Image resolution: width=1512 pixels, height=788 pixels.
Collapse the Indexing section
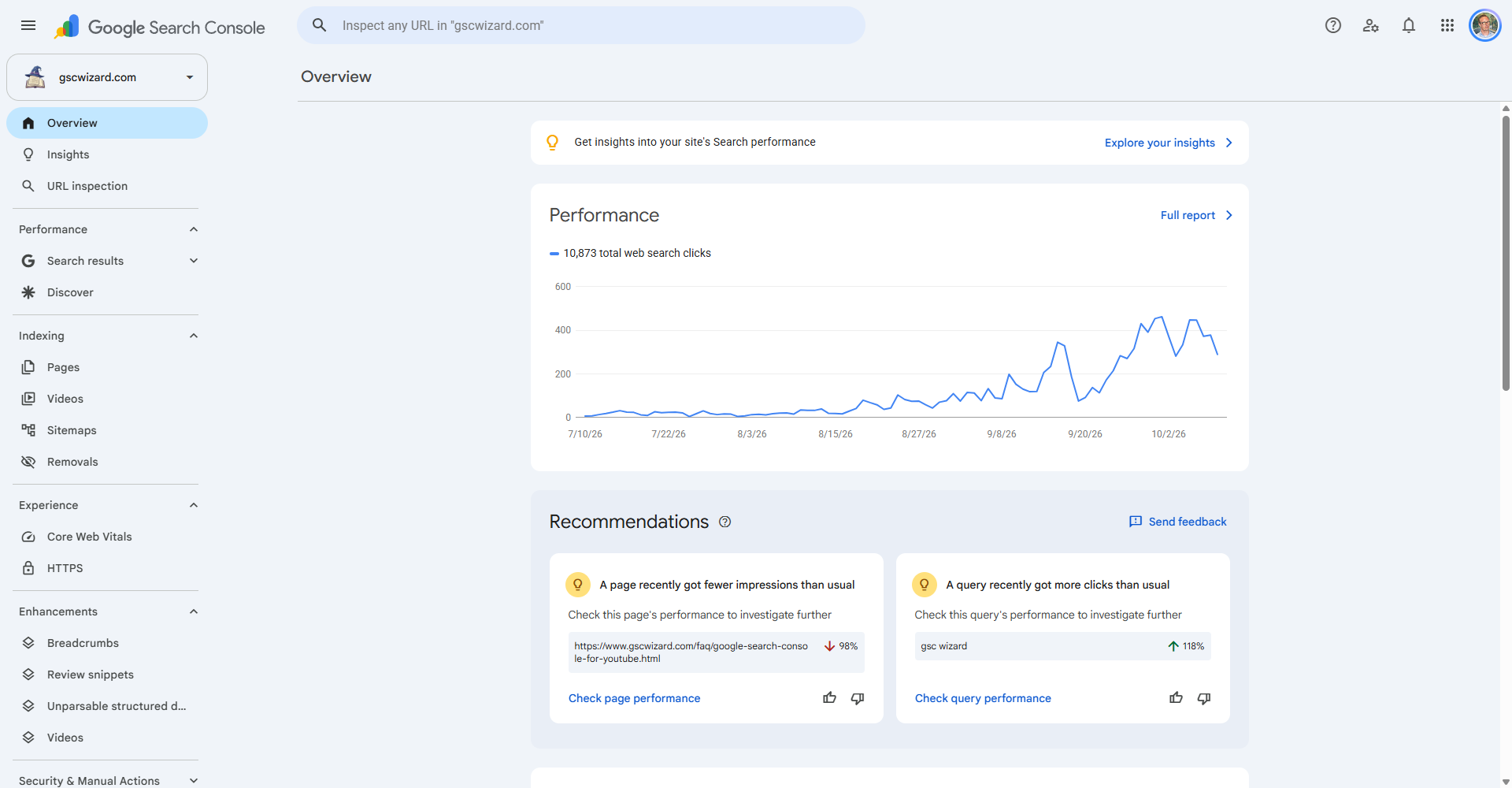coord(194,336)
